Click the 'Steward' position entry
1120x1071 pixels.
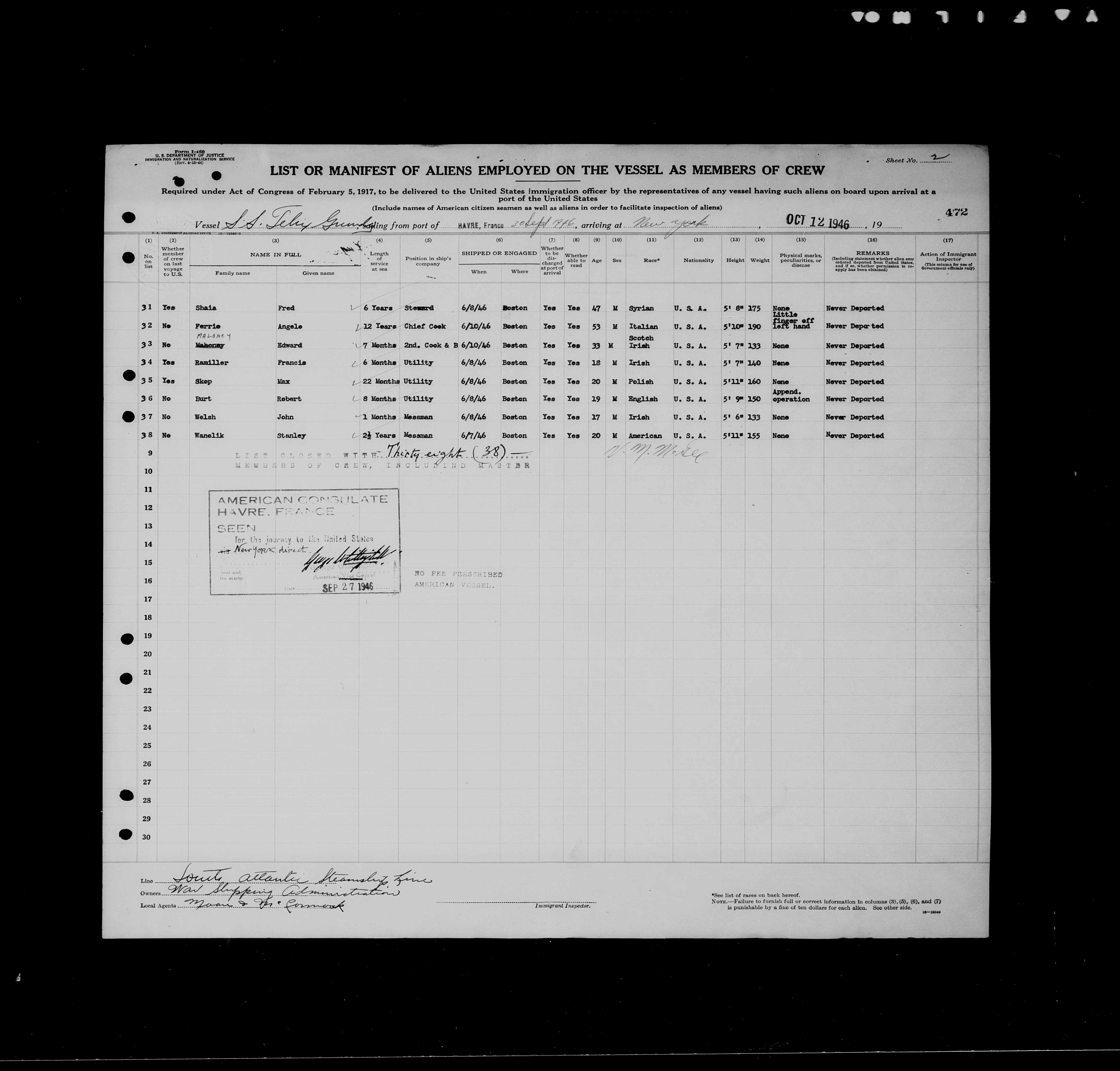point(419,308)
